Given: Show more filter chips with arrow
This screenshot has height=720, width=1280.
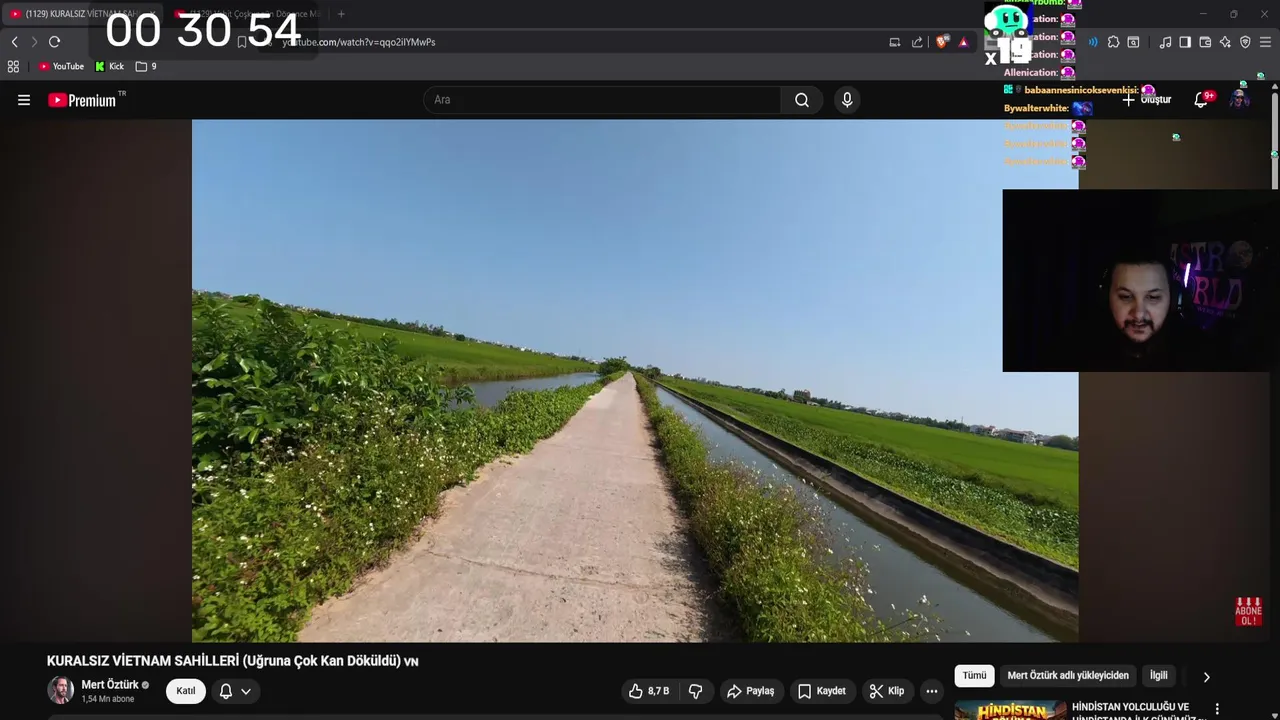Looking at the screenshot, I should 1206,677.
